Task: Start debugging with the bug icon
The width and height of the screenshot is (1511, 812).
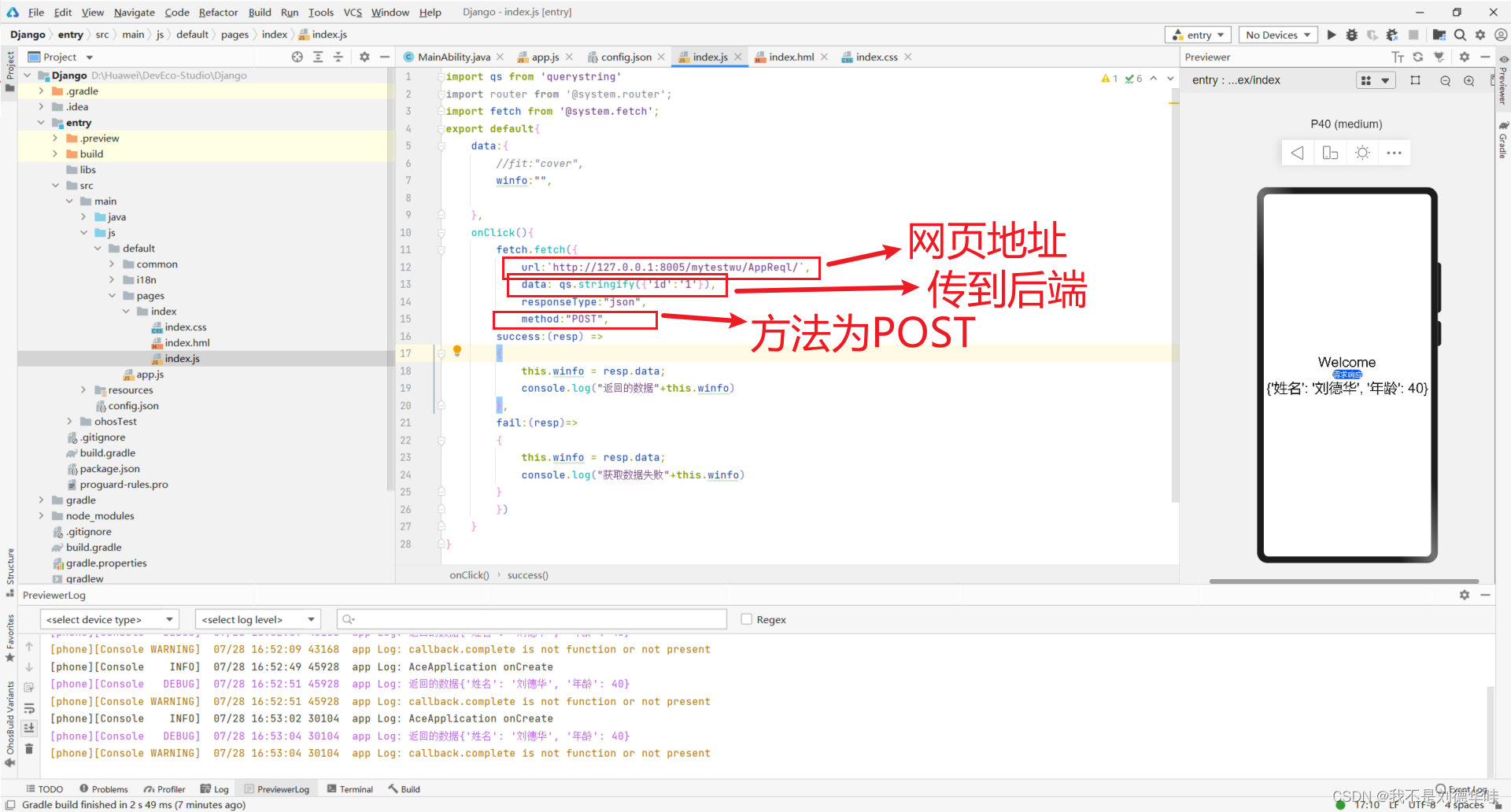Action: (x=1351, y=35)
